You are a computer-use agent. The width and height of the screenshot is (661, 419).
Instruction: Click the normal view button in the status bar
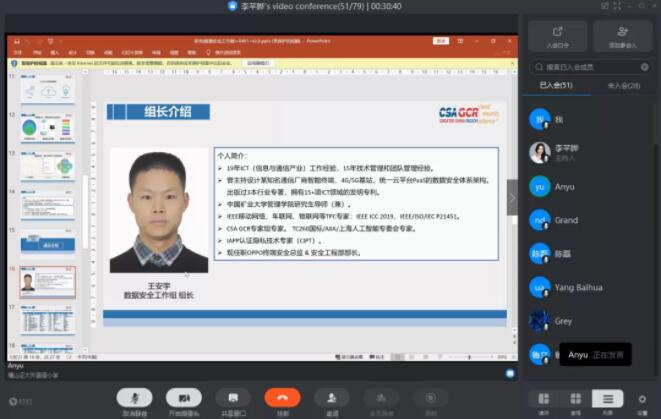[x=397, y=357]
